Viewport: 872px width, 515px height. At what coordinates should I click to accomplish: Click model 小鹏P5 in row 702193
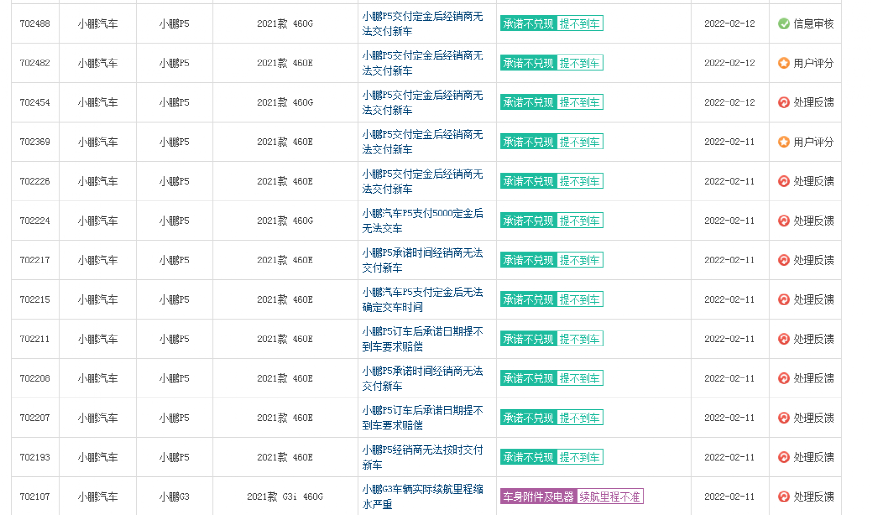pos(174,457)
